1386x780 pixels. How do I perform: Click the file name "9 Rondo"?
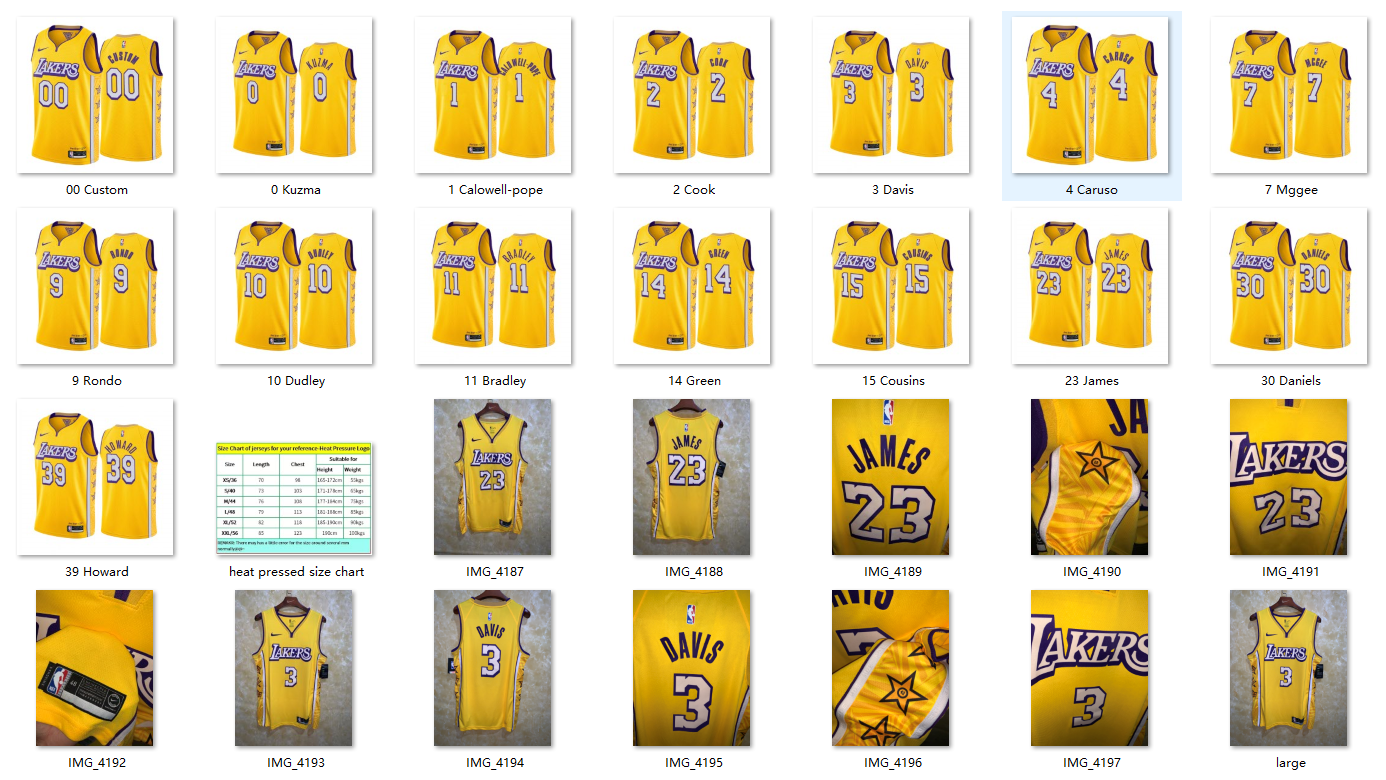pos(96,381)
